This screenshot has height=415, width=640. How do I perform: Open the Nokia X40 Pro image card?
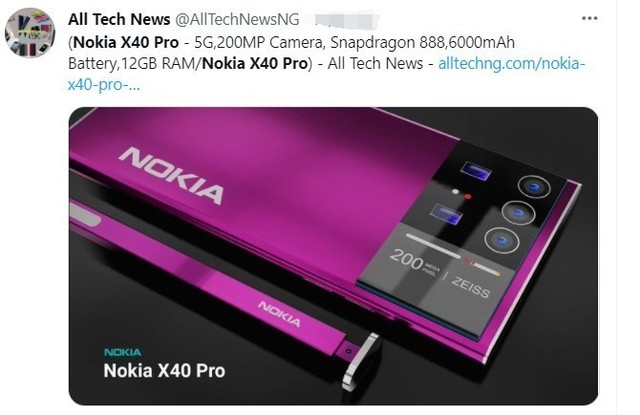tap(333, 256)
